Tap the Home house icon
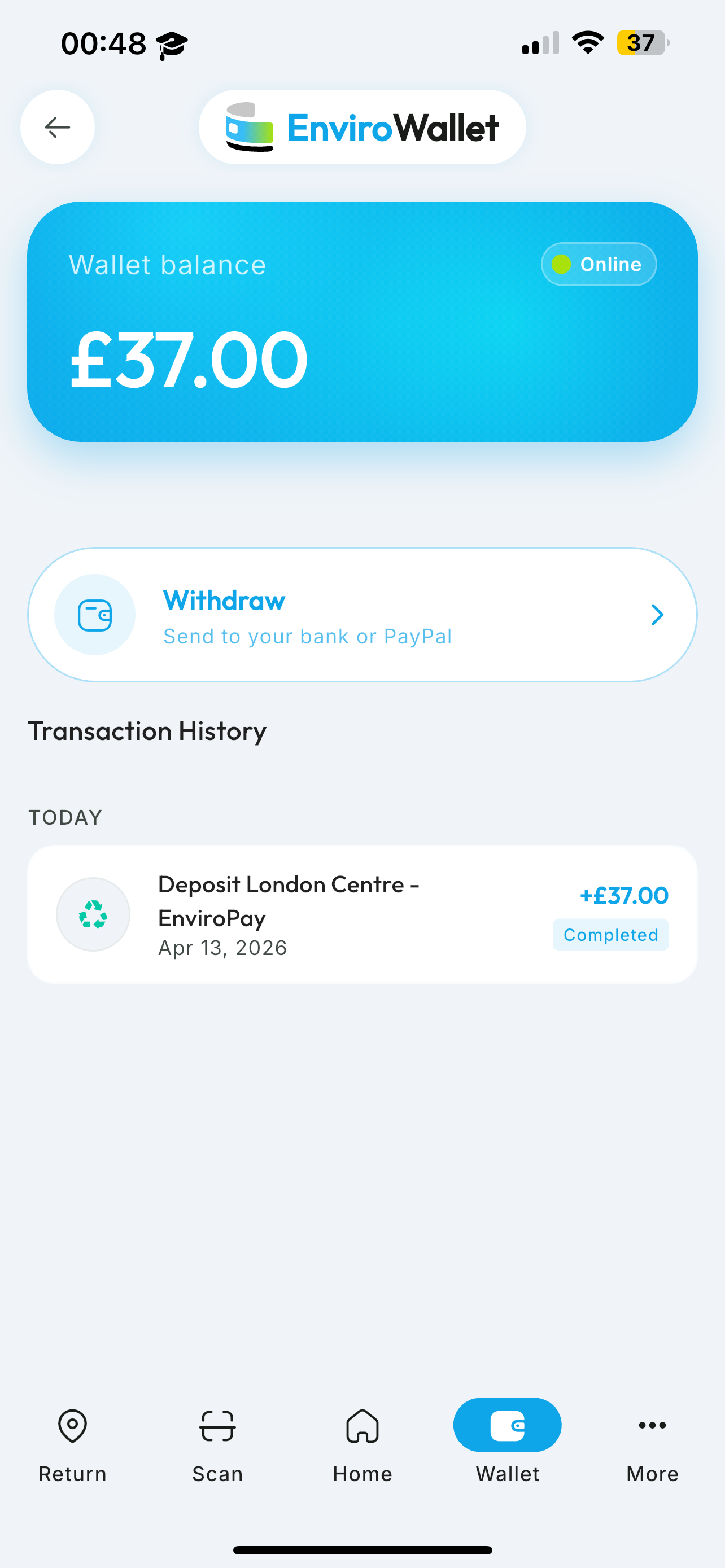This screenshot has width=725, height=1568. (362, 1426)
